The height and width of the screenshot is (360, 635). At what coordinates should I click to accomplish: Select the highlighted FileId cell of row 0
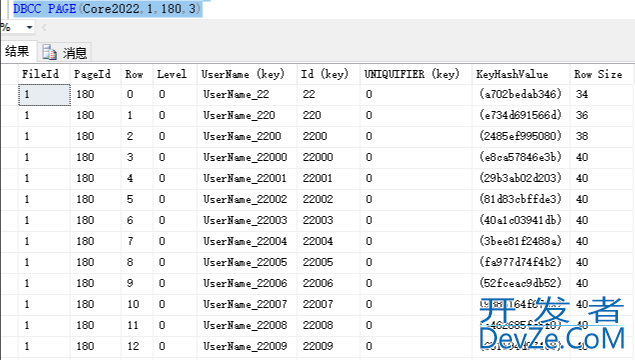click(44, 95)
